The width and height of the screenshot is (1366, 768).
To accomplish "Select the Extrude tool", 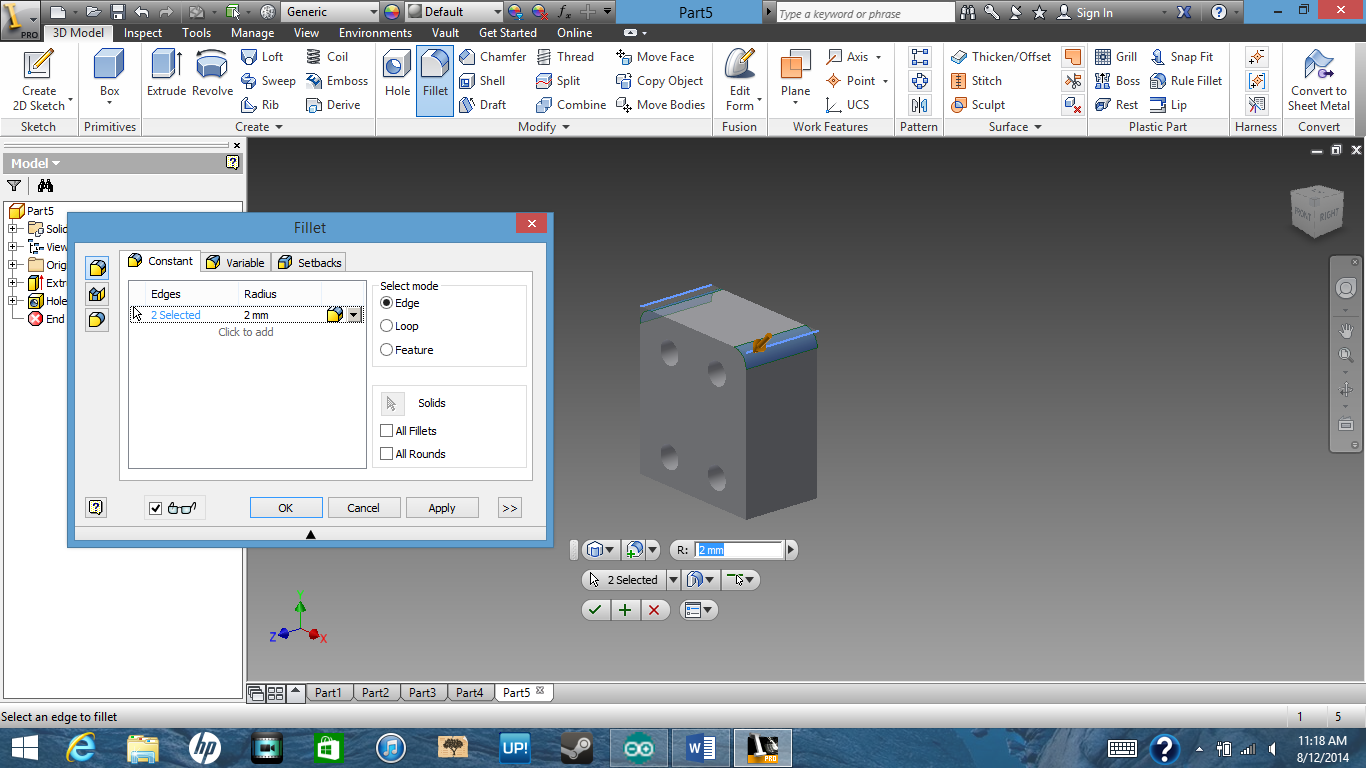I will click(x=165, y=75).
